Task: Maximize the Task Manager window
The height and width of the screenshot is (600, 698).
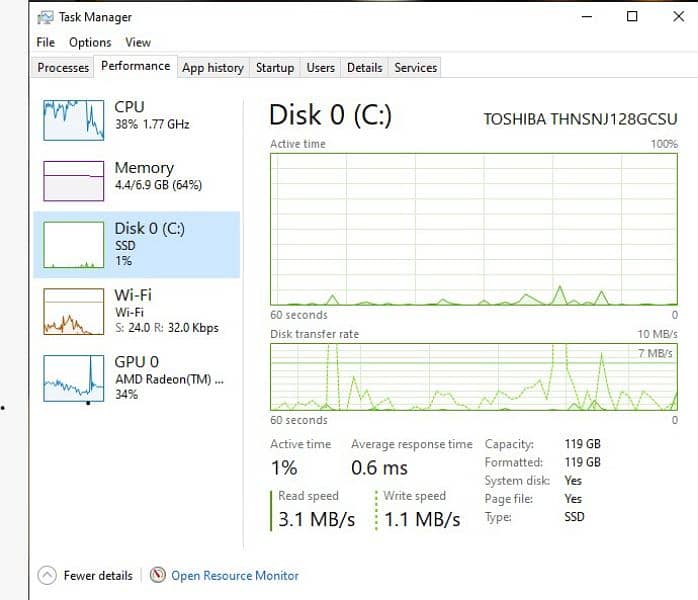Action: (632, 17)
